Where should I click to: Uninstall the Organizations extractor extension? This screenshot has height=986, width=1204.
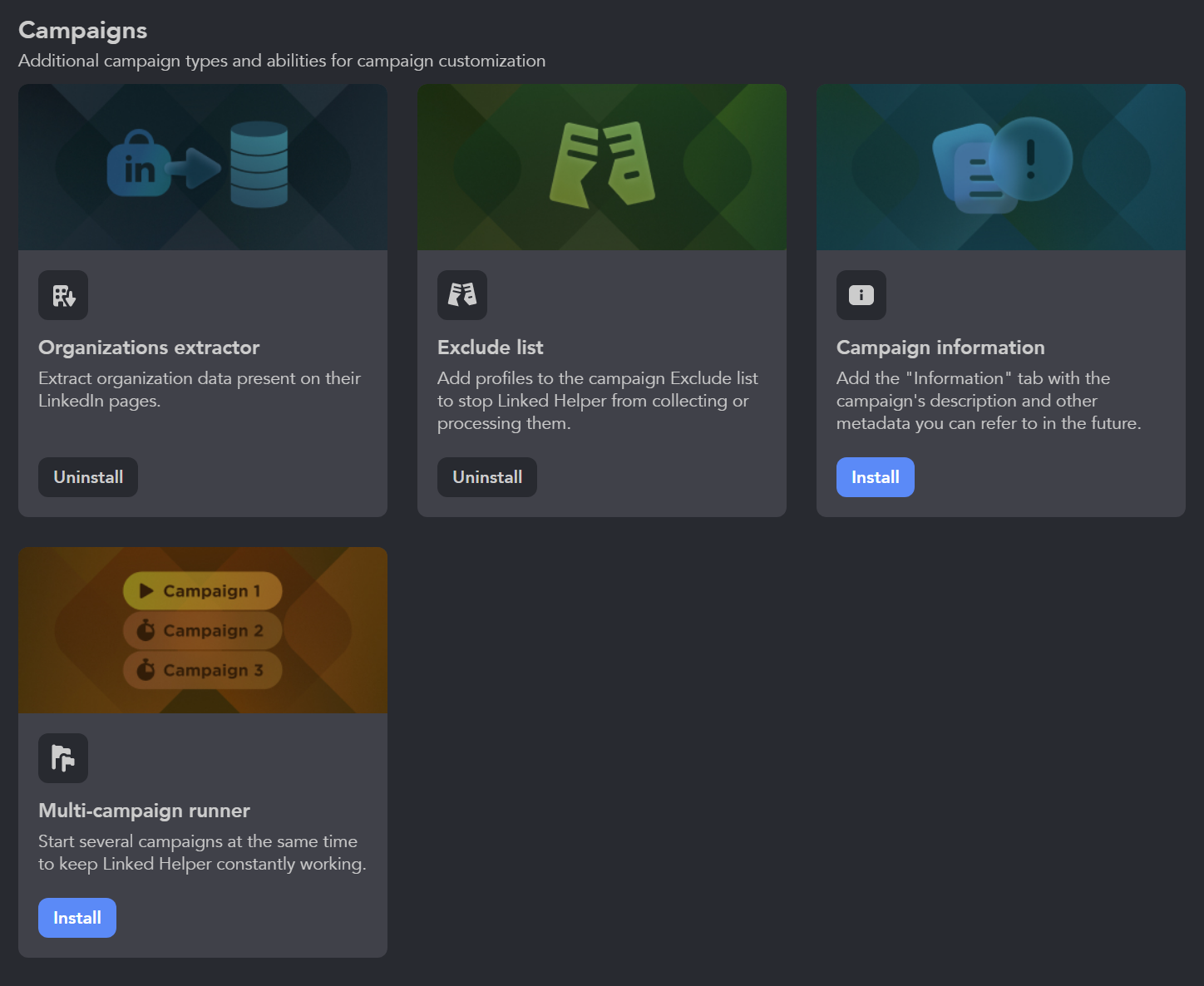pyautogui.click(x=87, y=477)
